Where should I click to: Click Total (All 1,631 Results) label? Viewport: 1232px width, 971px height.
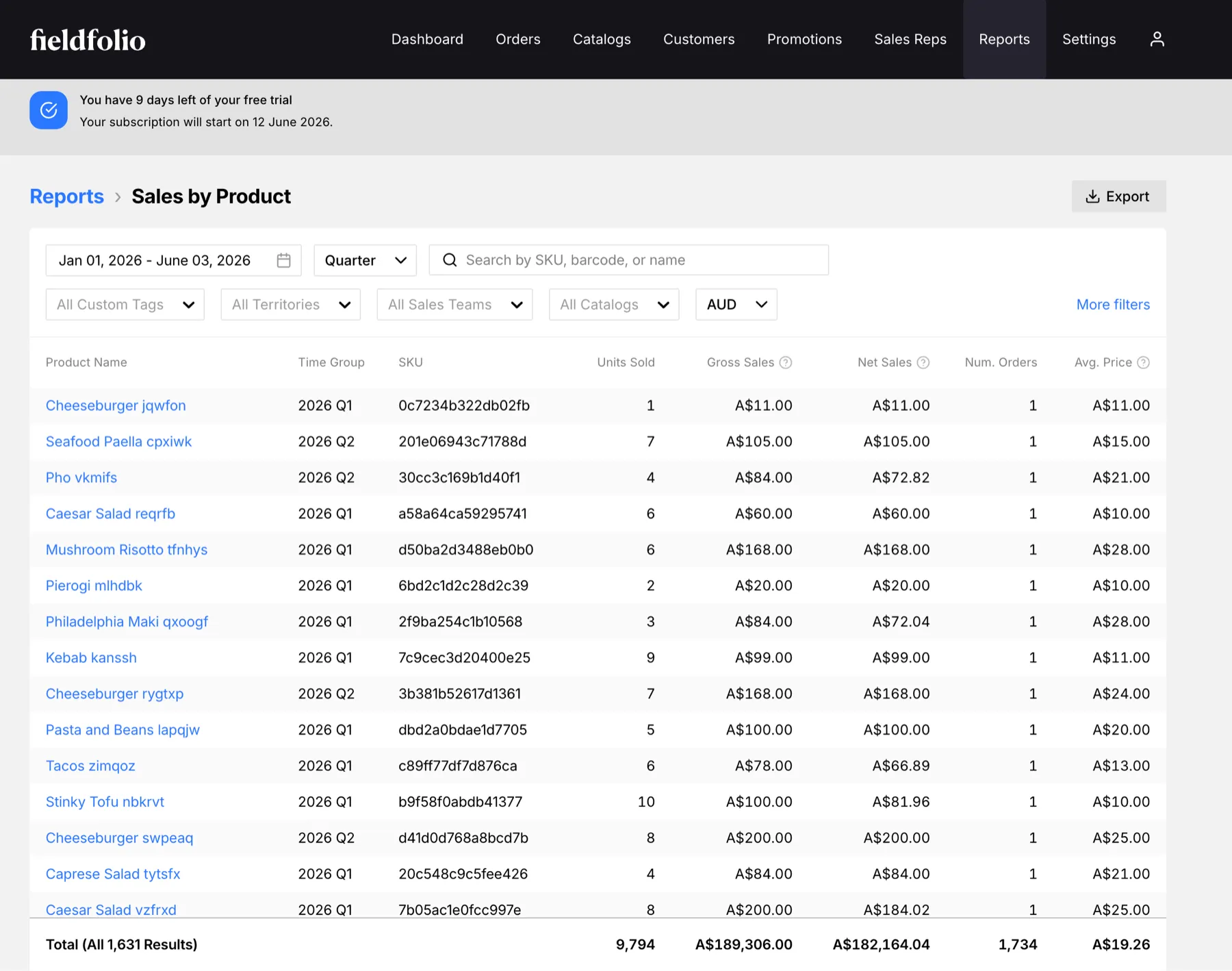121,945
